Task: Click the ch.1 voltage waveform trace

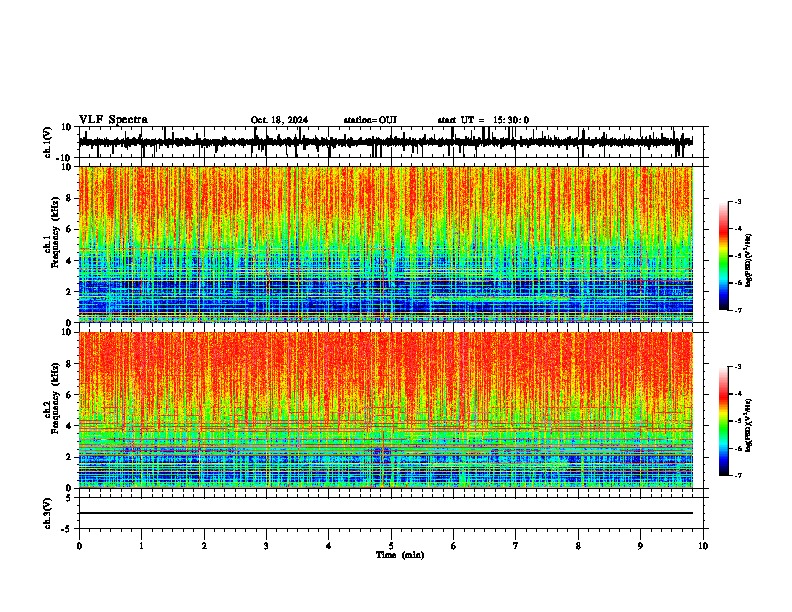Action: 385,142
